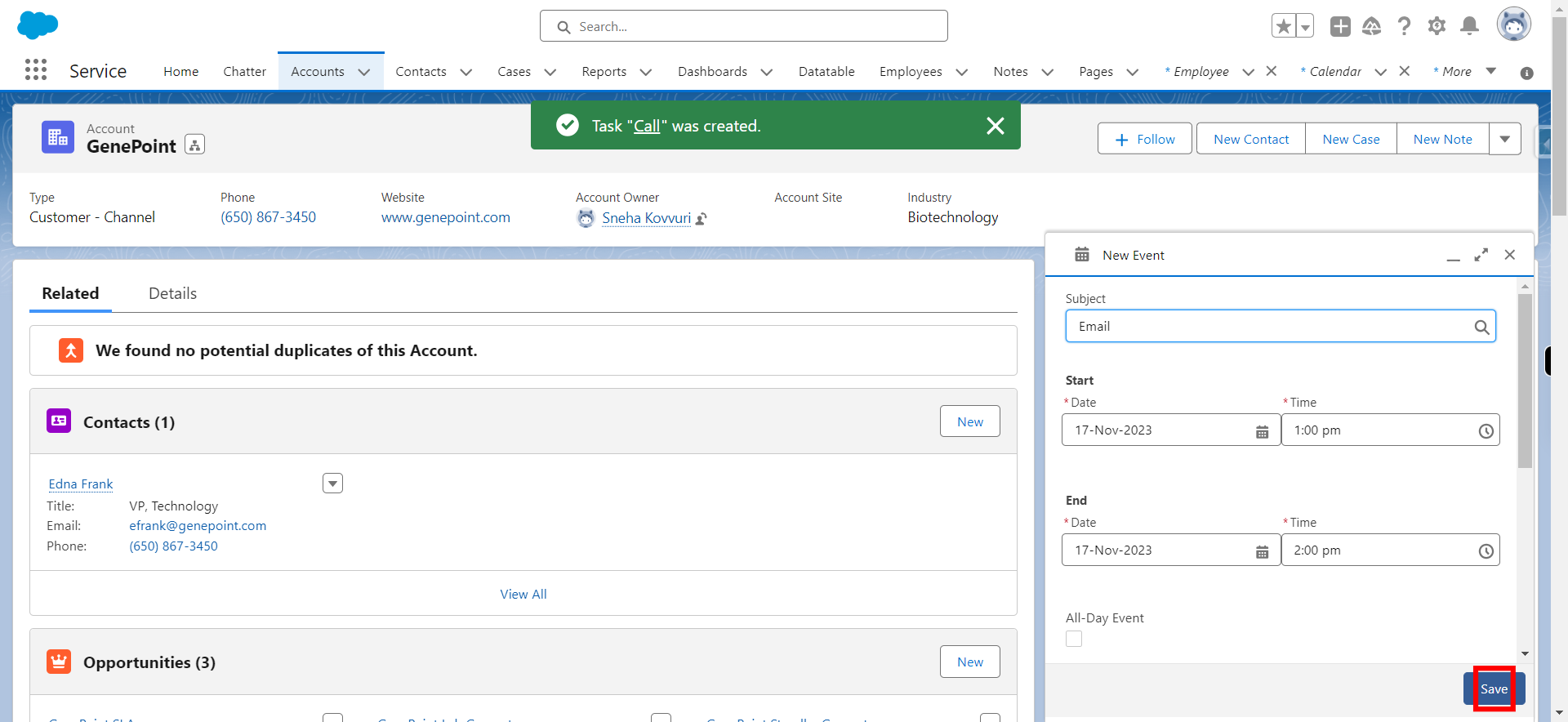Open the Start time clock picker

coord(1486,431)
